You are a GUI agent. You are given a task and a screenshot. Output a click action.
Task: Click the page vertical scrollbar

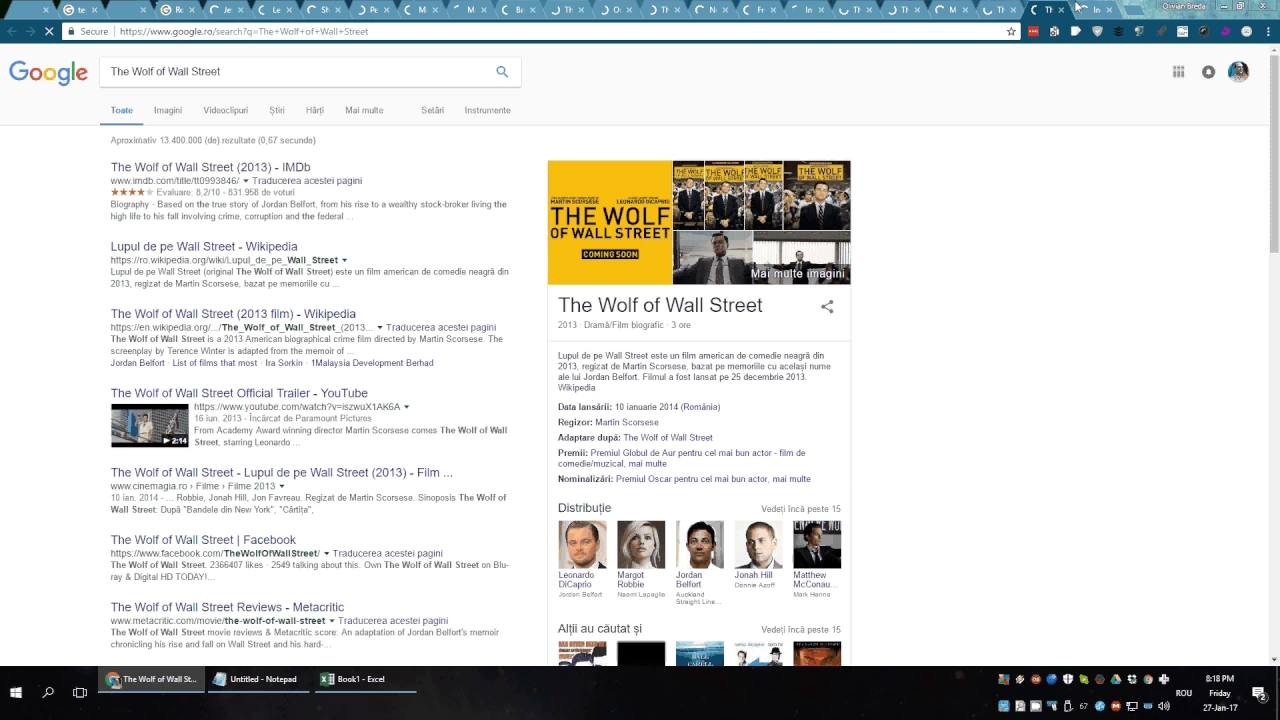[x=1274, y=354]
